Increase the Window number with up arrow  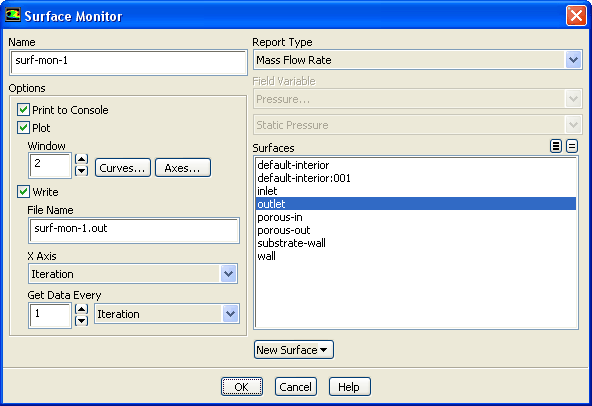point(82,159)
